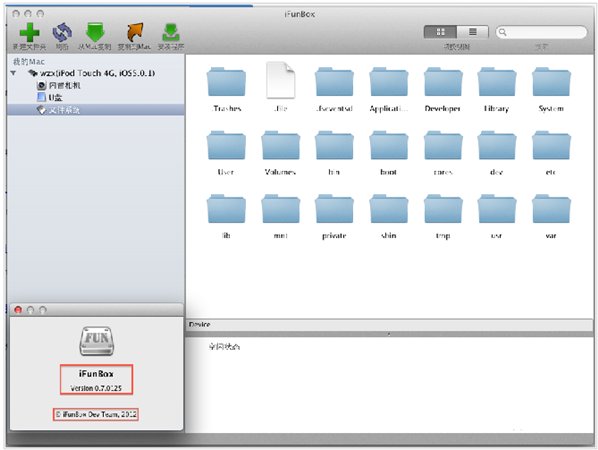Viewport: 598px width, 450px height.
Task: Click the FUN drive logo in About window
Action: pos(96,341)
